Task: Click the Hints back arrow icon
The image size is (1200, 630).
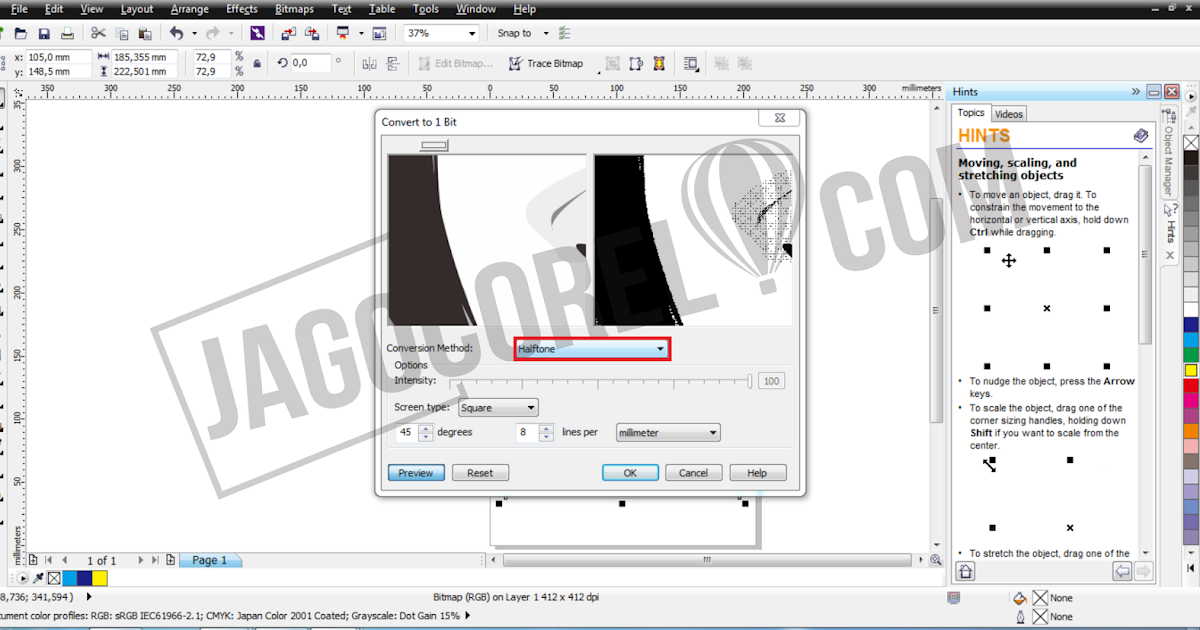Action: (1122, 571)
